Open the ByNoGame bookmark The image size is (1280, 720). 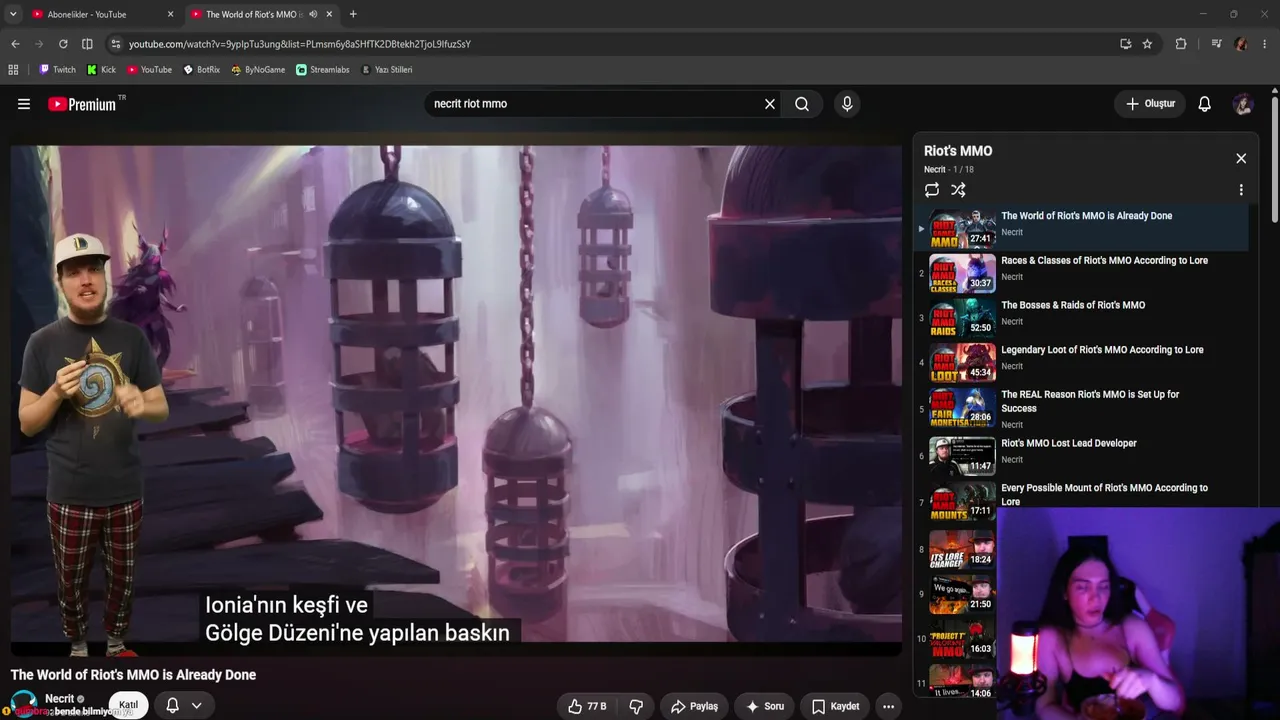(x=258, y=70)
